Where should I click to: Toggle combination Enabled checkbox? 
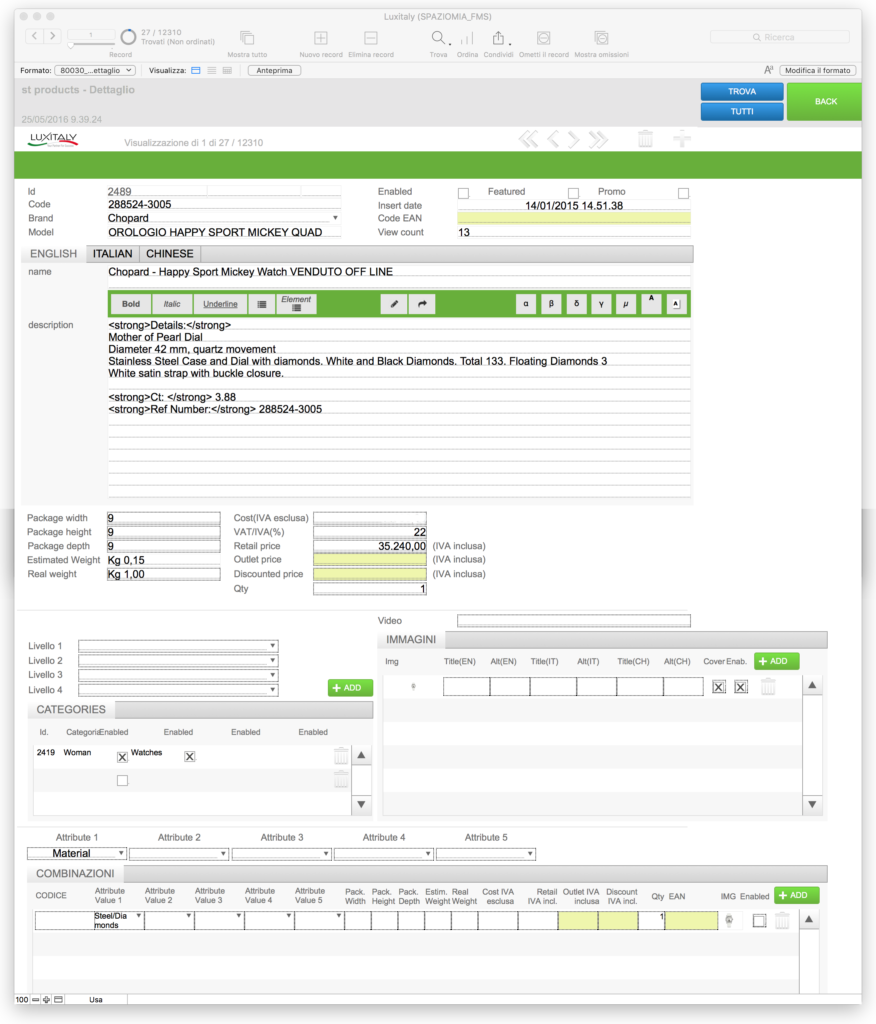point(759,921)
